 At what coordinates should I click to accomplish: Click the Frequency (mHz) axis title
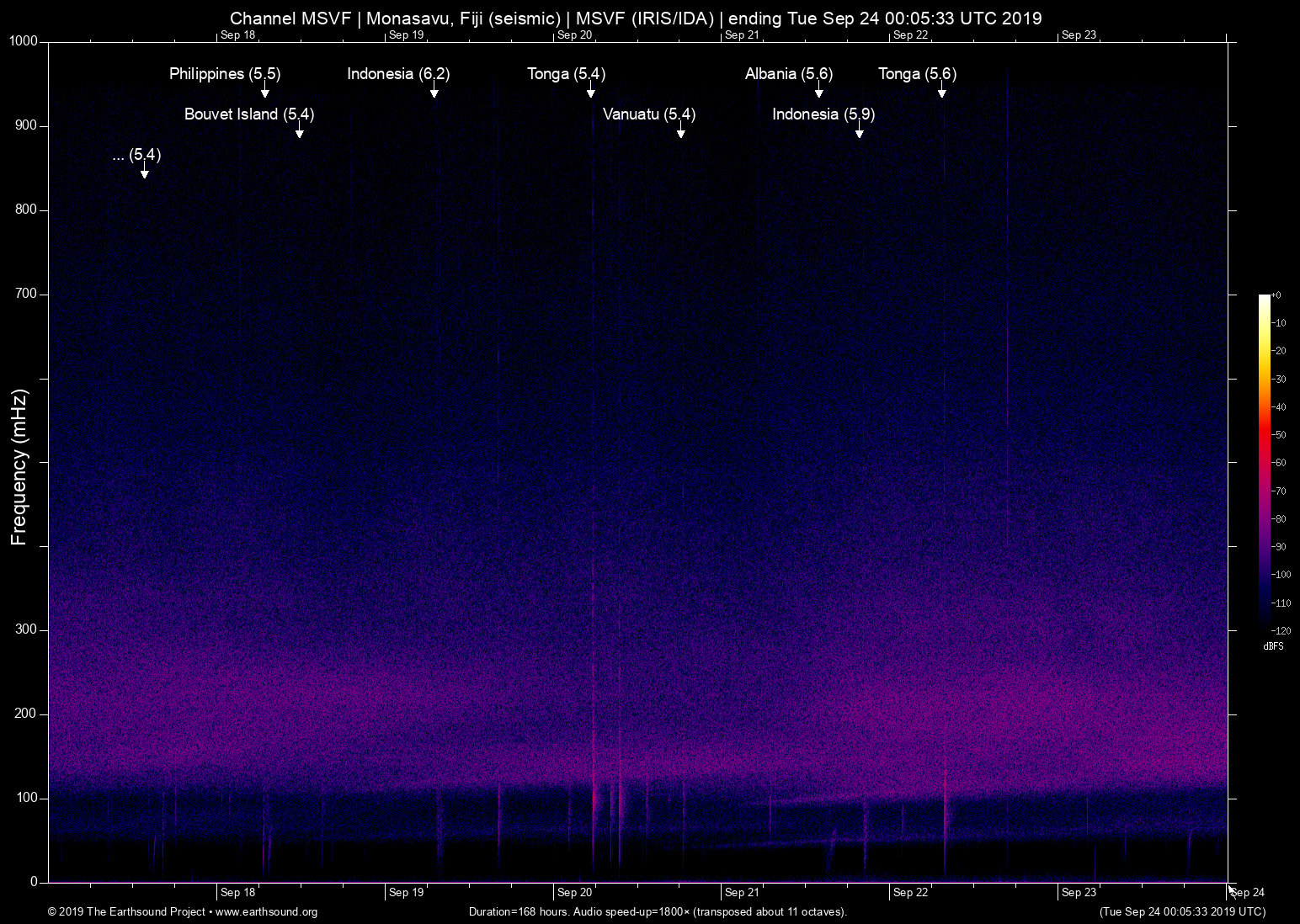tap(19, 467)
